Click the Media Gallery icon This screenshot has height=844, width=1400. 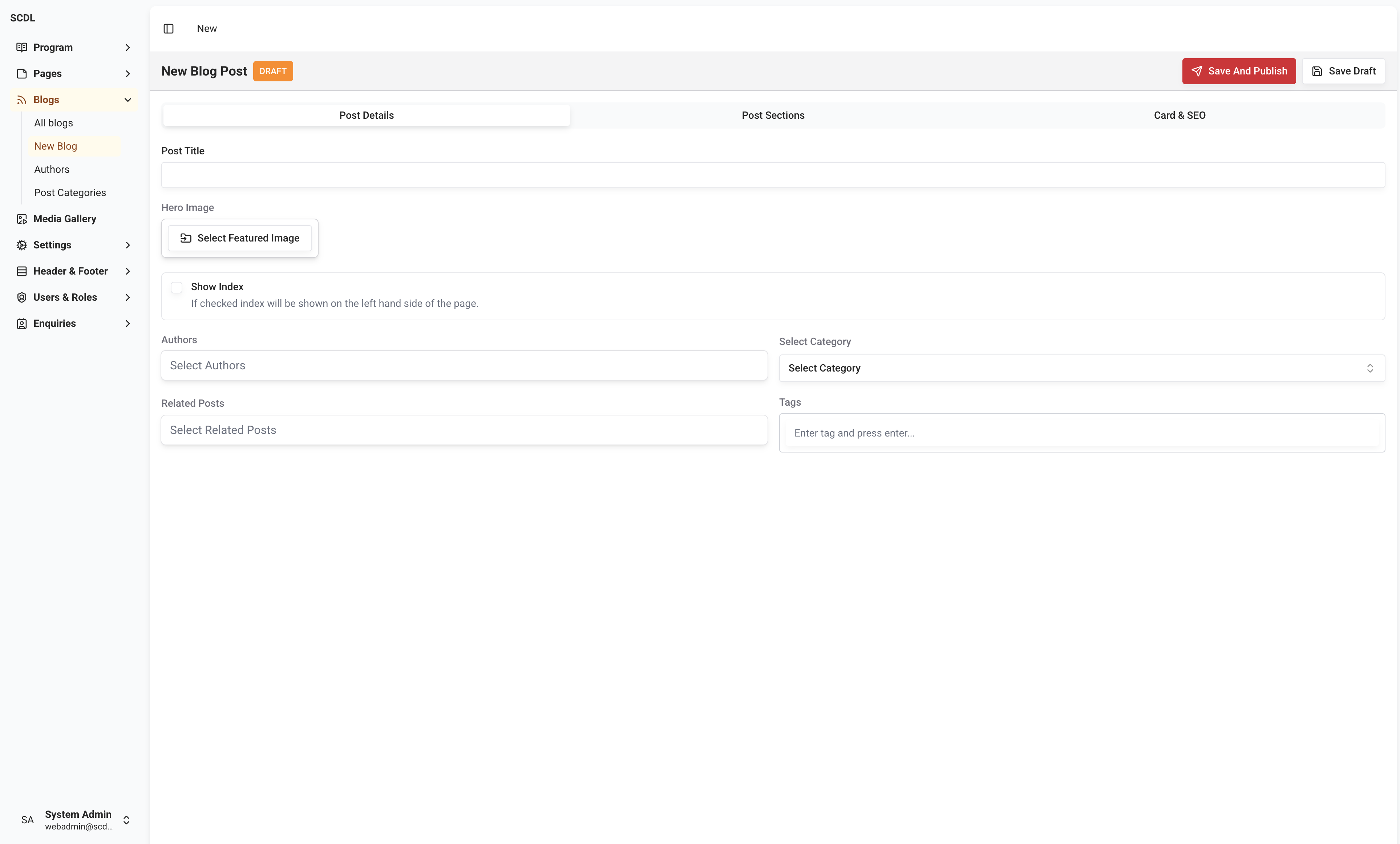[21, 219]
